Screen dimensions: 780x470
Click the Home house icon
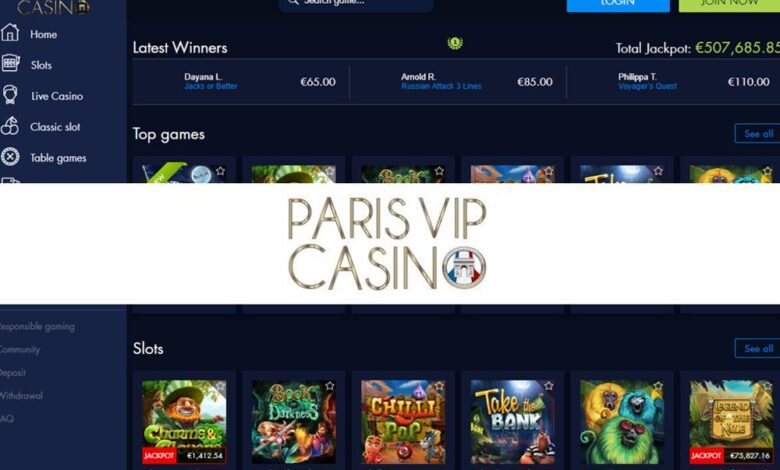(x=10, y=33)
